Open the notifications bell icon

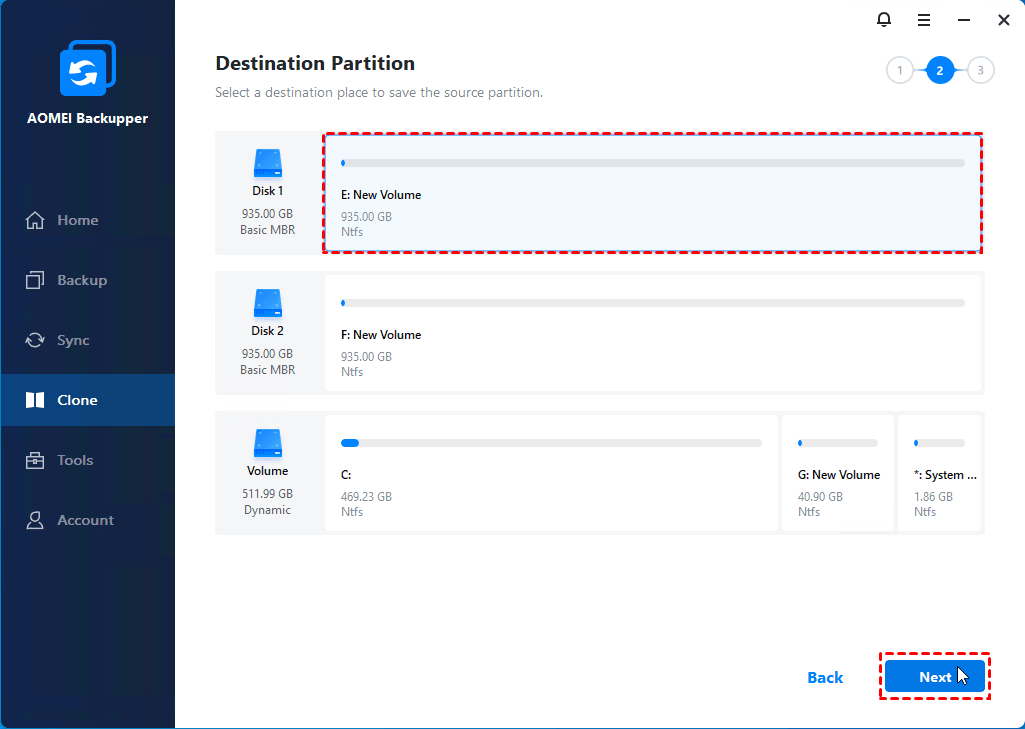pos(883,20)
